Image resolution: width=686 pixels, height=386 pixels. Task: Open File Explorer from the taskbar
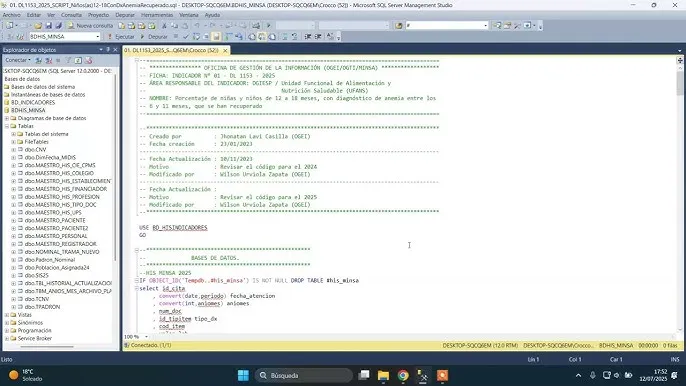click(x=383, y=375)
